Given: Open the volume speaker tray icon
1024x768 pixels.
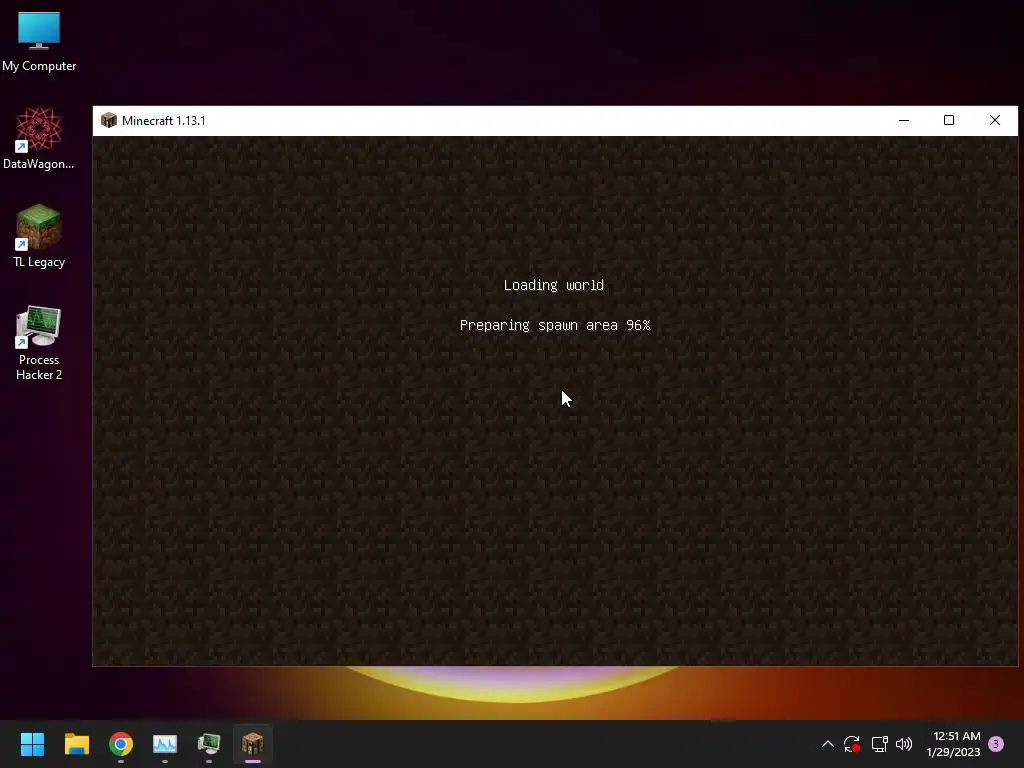Looking at the screenshot, I should pyautogui.click(x=904, y=744).
